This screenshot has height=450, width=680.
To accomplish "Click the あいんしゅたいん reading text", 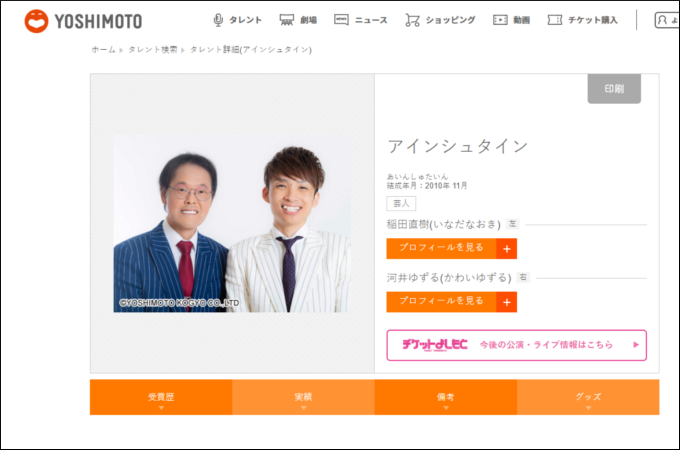I will point(417,176).
